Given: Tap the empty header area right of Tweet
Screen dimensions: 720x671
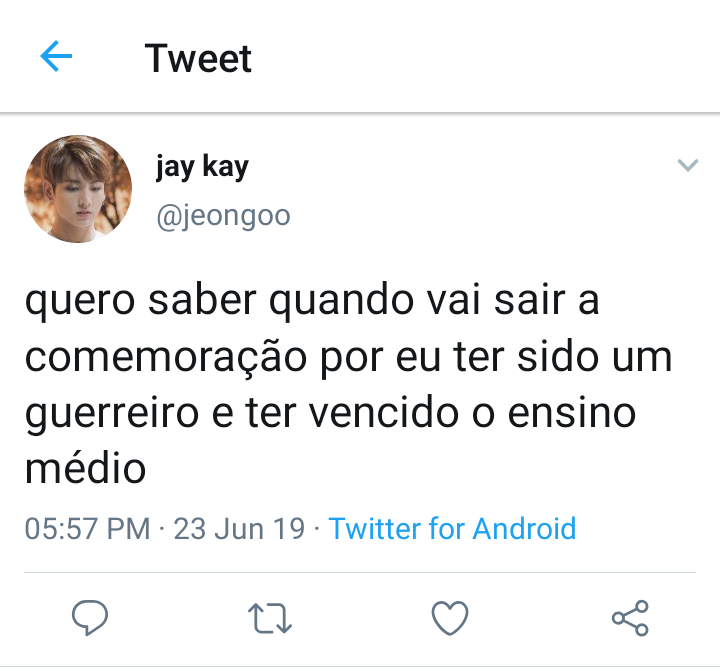Looking at the screenshot, I should point(482,57).
